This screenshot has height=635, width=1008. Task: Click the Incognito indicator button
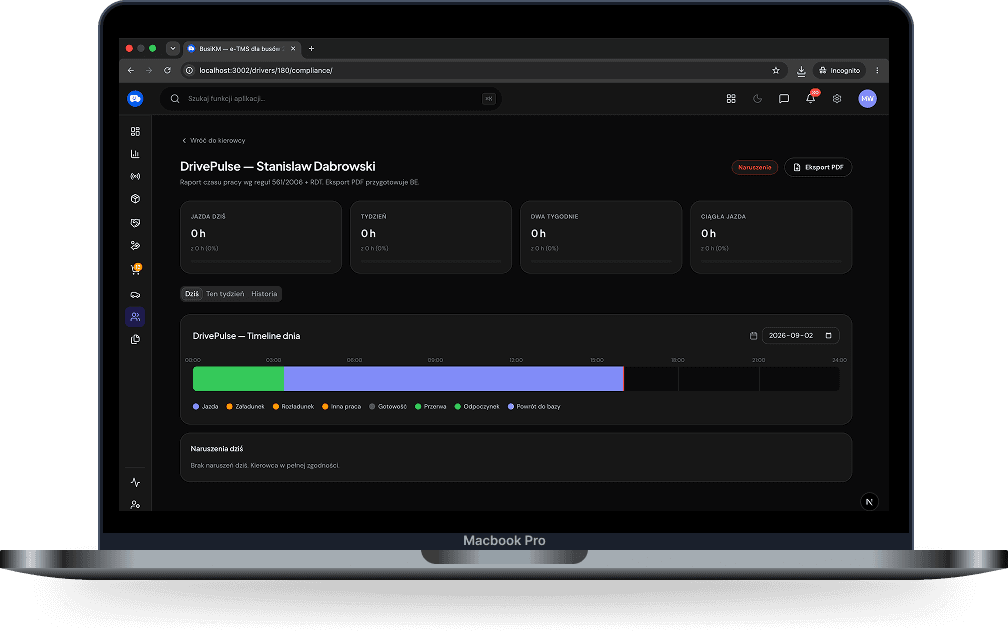coord(840,70)
